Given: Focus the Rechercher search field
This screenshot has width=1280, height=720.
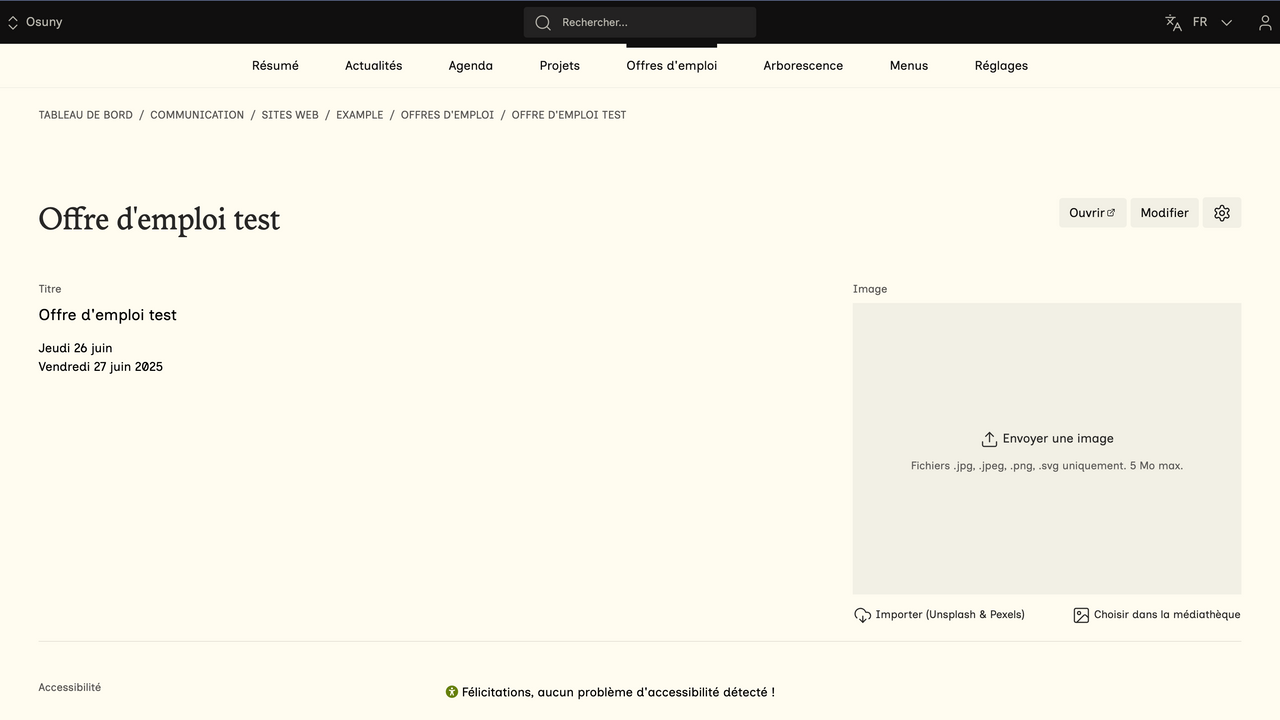Looking at the screenshot, I should [x=650, y=22].
